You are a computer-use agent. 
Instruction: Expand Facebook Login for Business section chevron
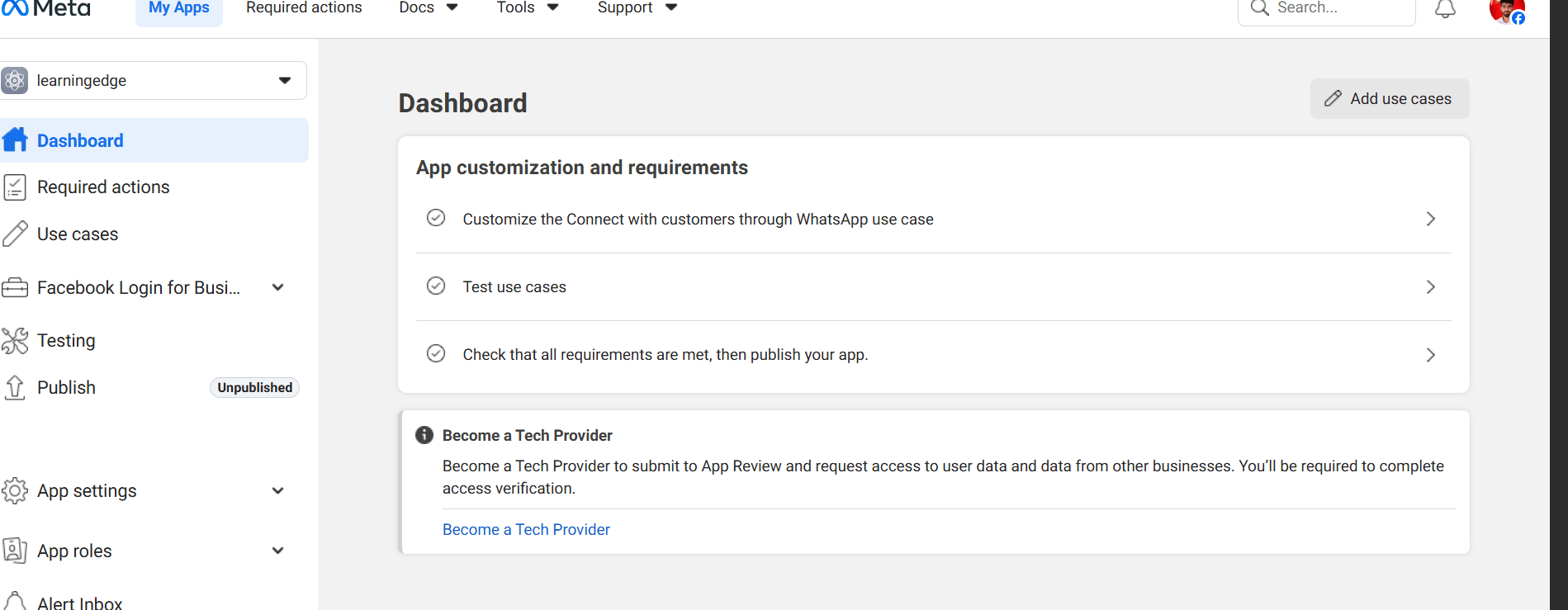click(x=278, y=287)
